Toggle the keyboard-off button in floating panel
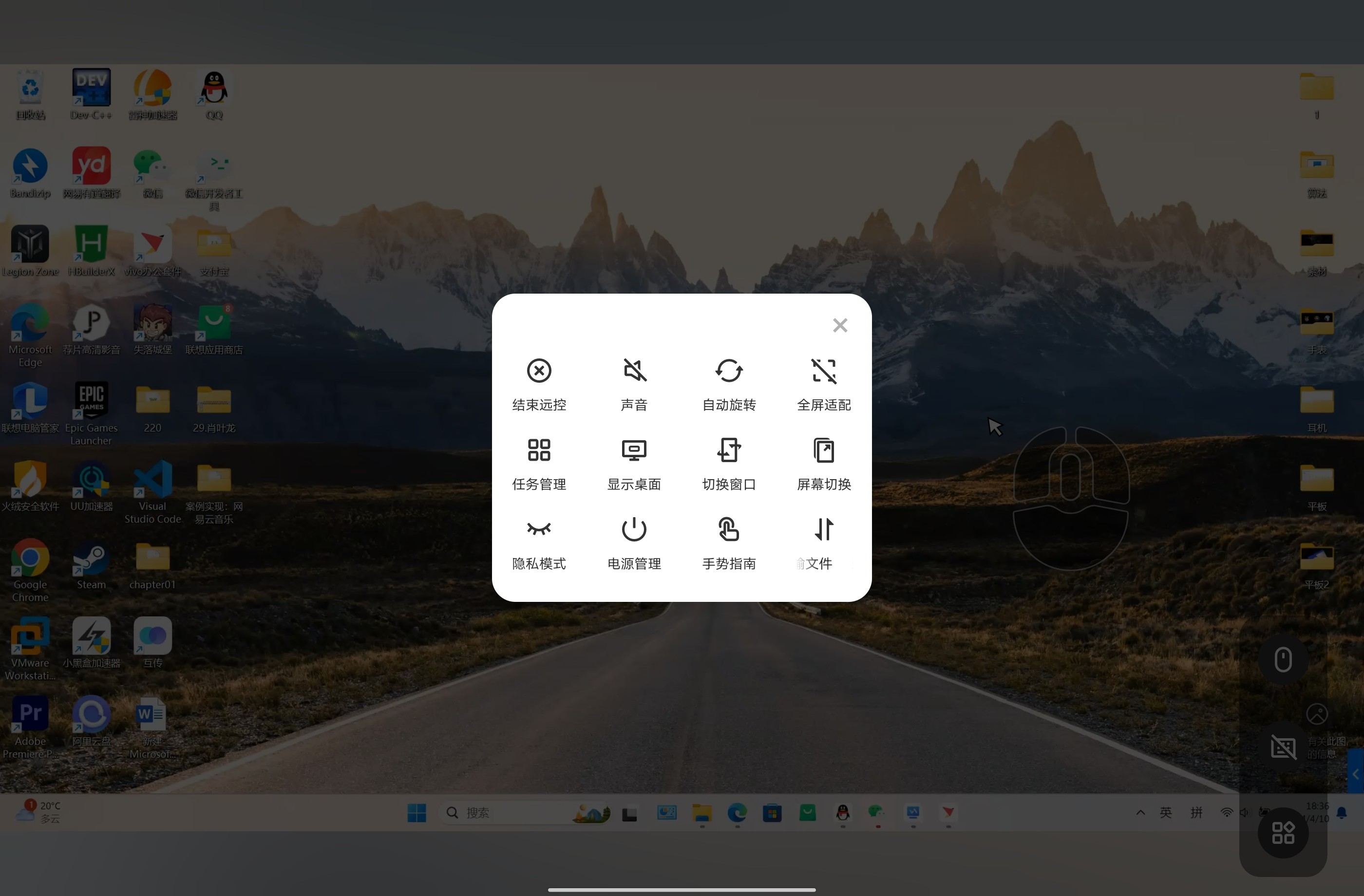This screenshot has height=896, width=1364. pos(1283,747)
